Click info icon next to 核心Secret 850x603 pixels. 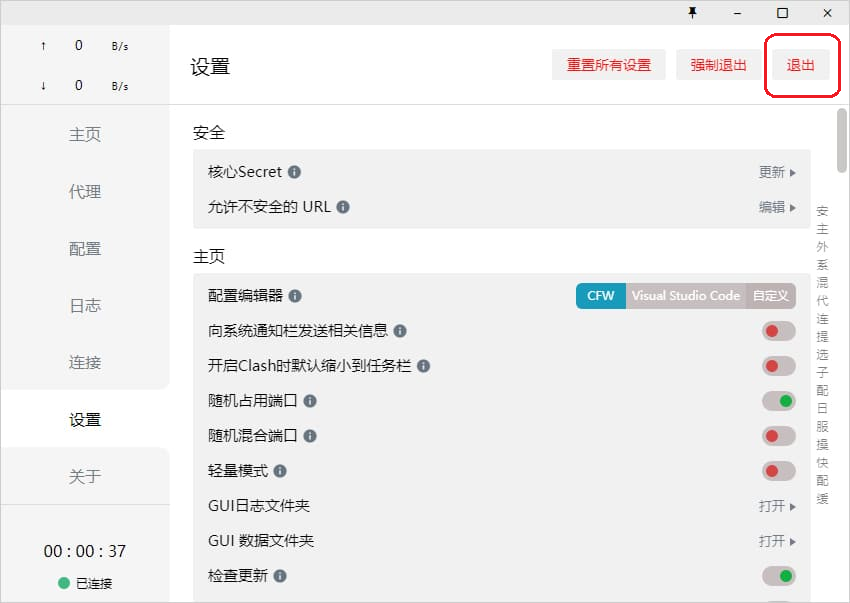point(294,172)
